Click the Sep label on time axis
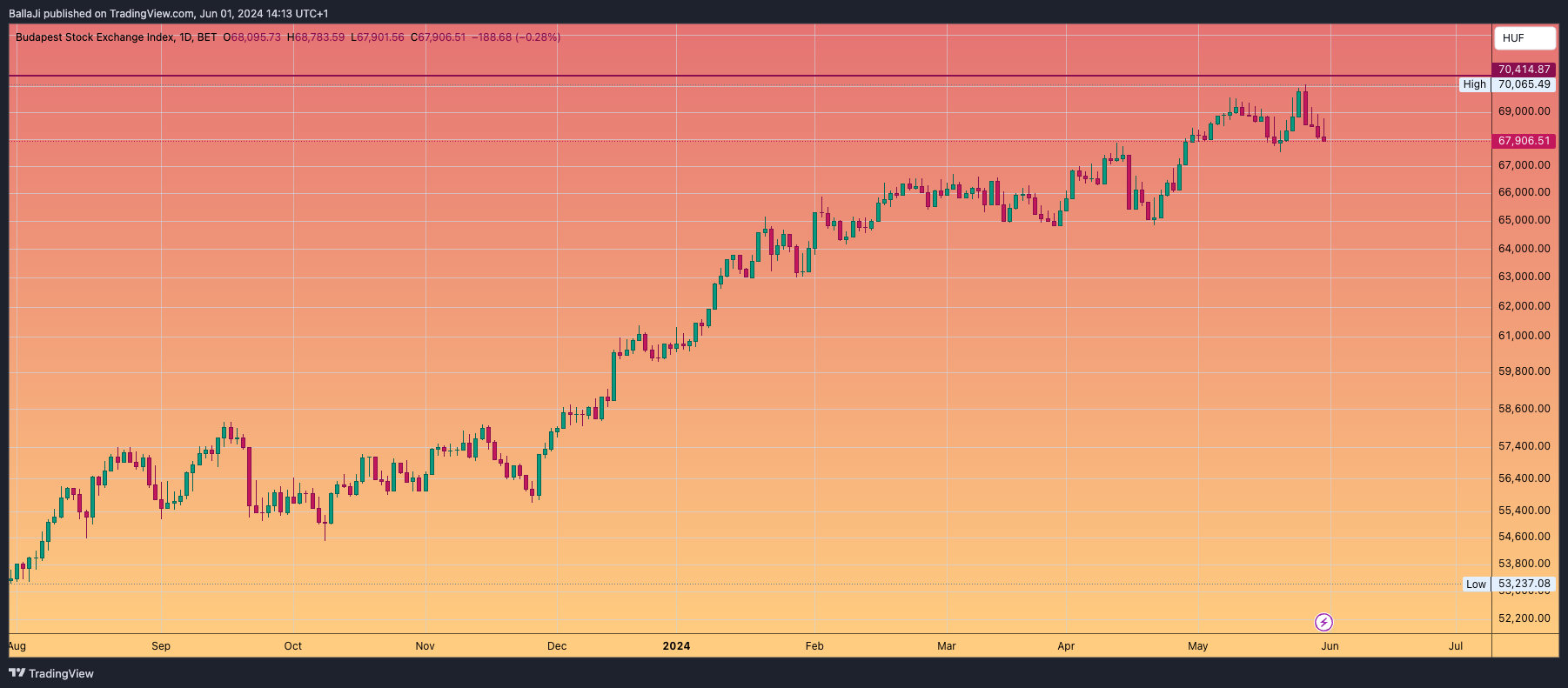Viewport: 1568px width, 688px height. coord(161,646)
